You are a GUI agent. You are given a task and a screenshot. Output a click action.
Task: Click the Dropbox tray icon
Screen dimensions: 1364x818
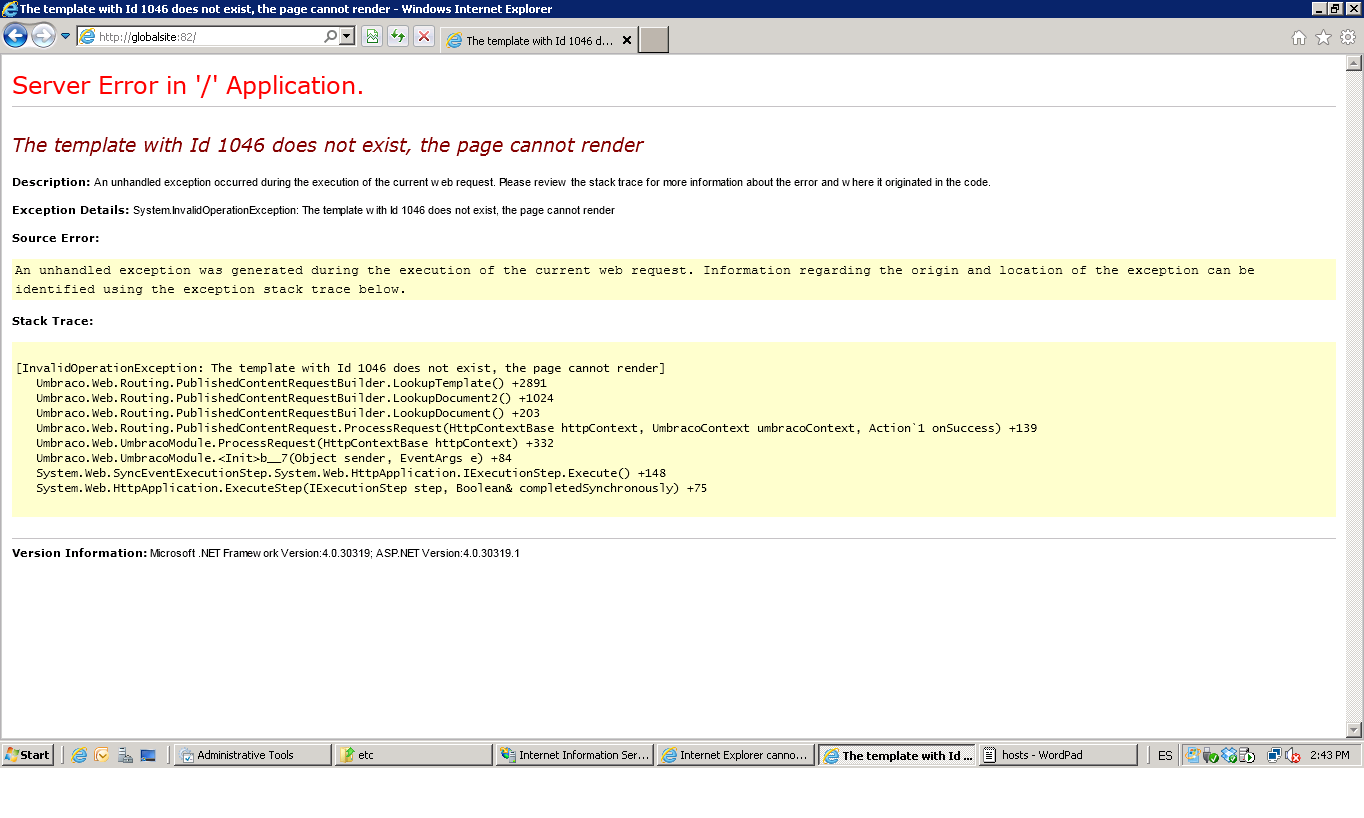1229,756
